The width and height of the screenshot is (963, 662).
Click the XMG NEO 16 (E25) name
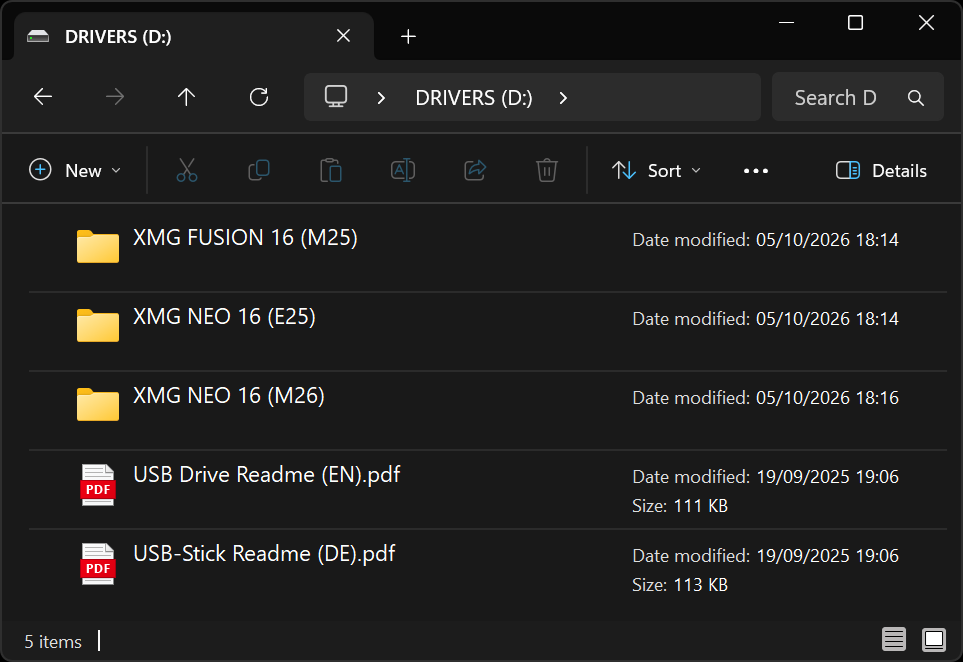[x=224, y=317]
